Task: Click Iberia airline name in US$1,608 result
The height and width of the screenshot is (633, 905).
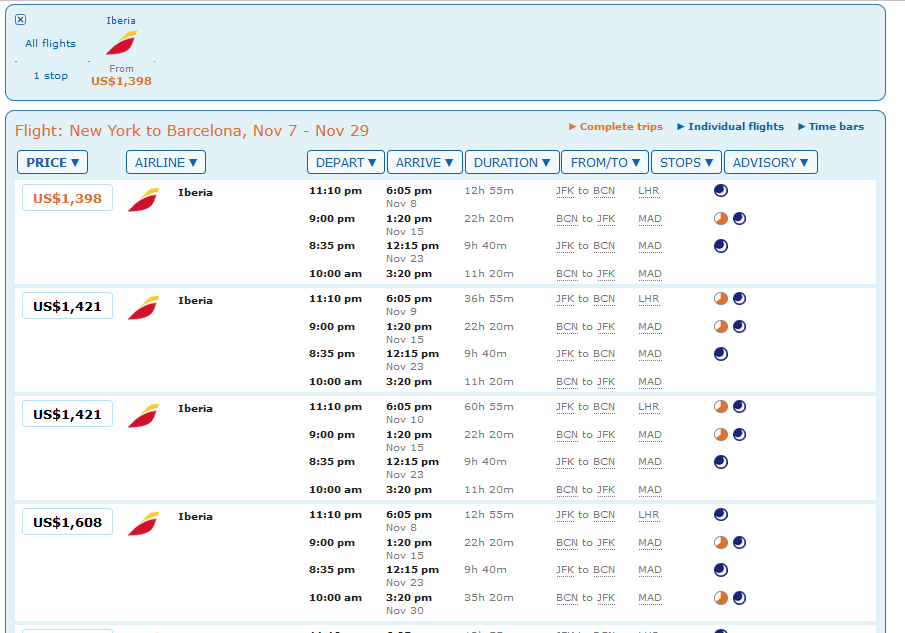Action: coord(195,516)
